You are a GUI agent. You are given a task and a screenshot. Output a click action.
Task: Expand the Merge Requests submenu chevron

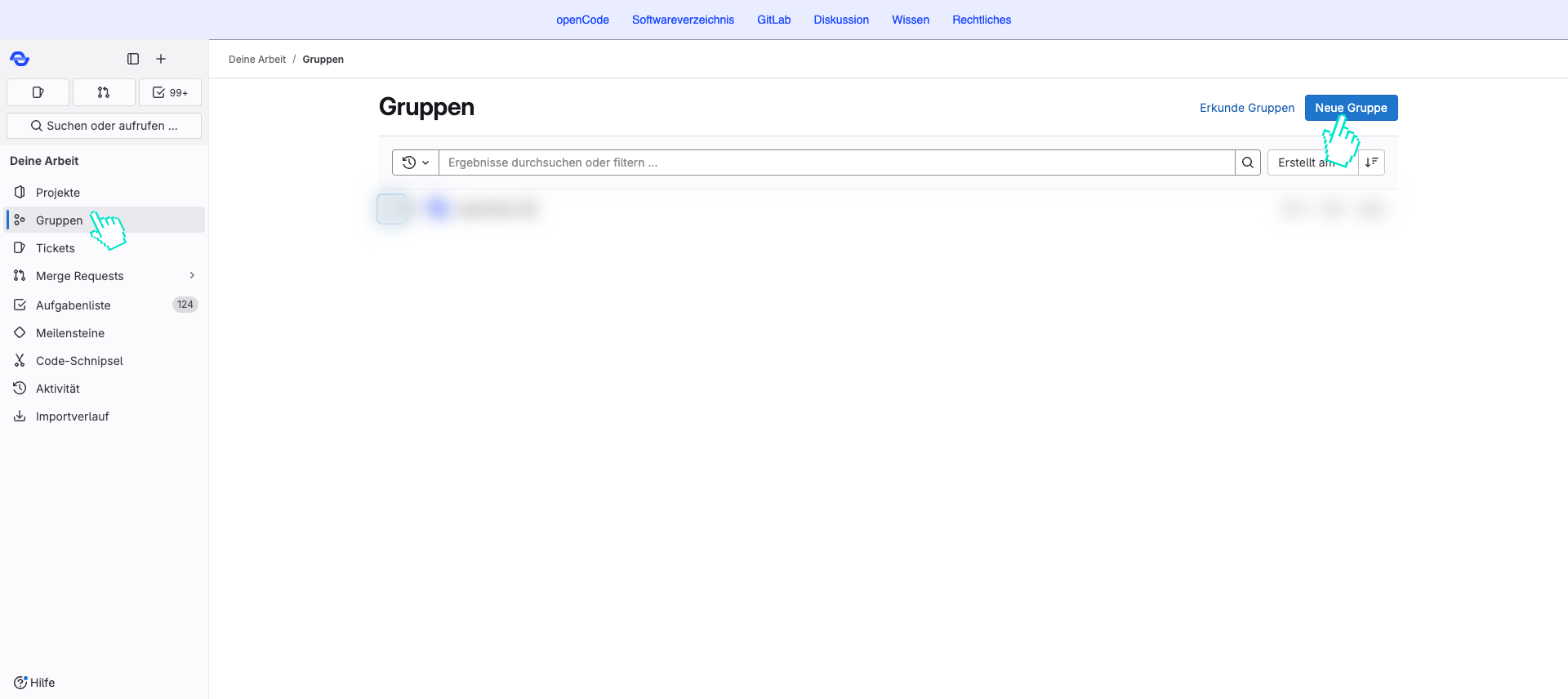pyautogui.click(x=192, y=276)
